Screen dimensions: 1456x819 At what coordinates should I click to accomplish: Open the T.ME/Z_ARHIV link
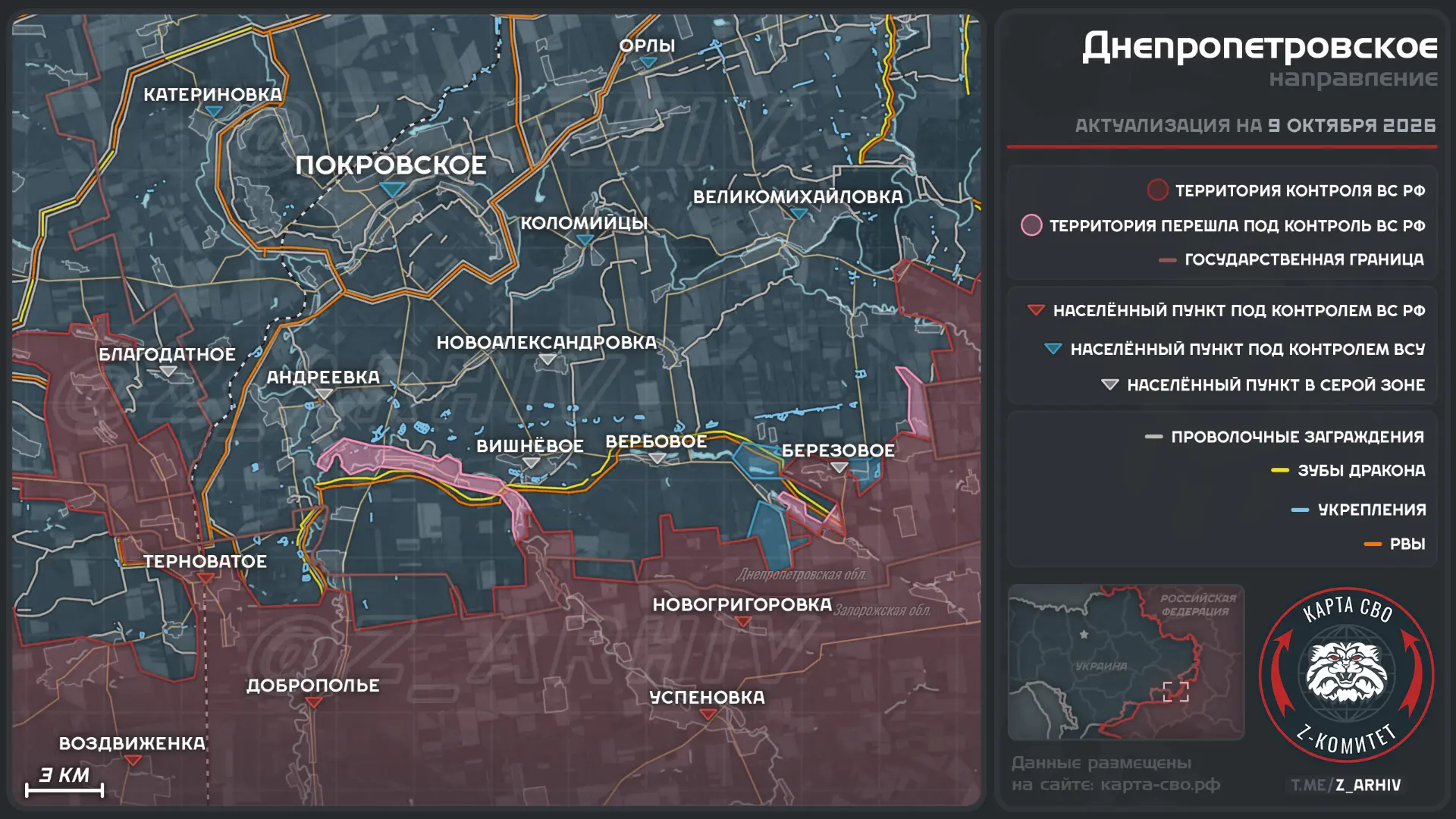click(x=1346, y=785)
